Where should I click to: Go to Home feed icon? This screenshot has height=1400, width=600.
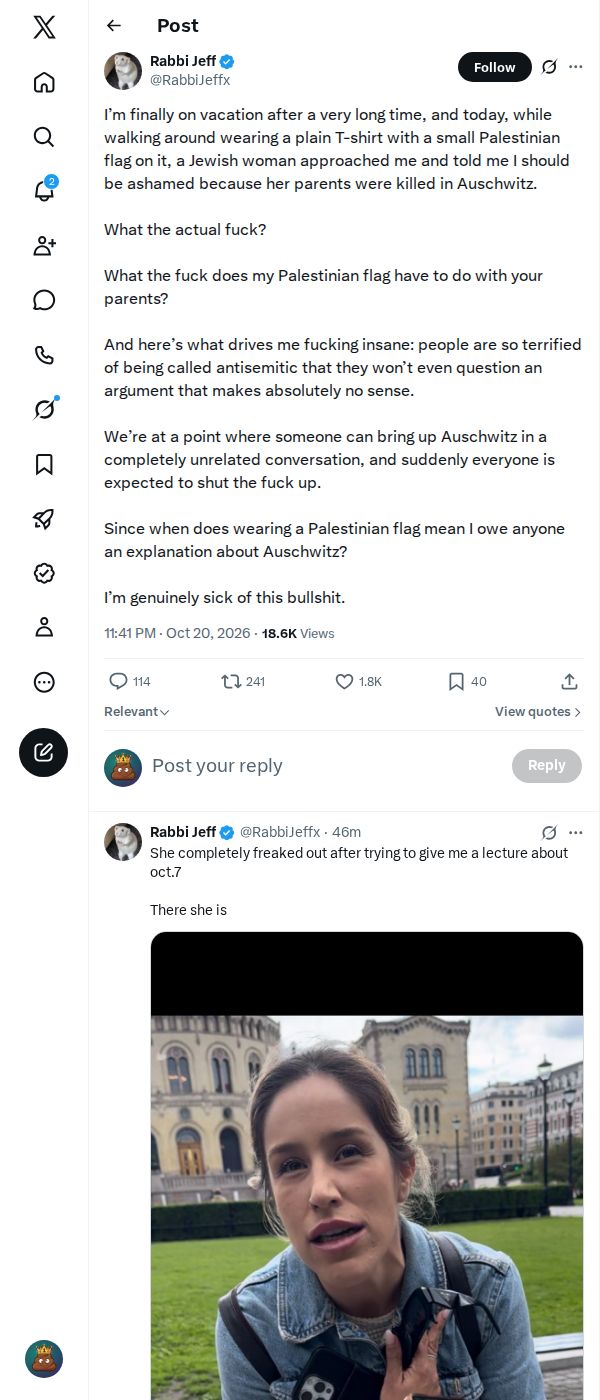pos(44,82)
